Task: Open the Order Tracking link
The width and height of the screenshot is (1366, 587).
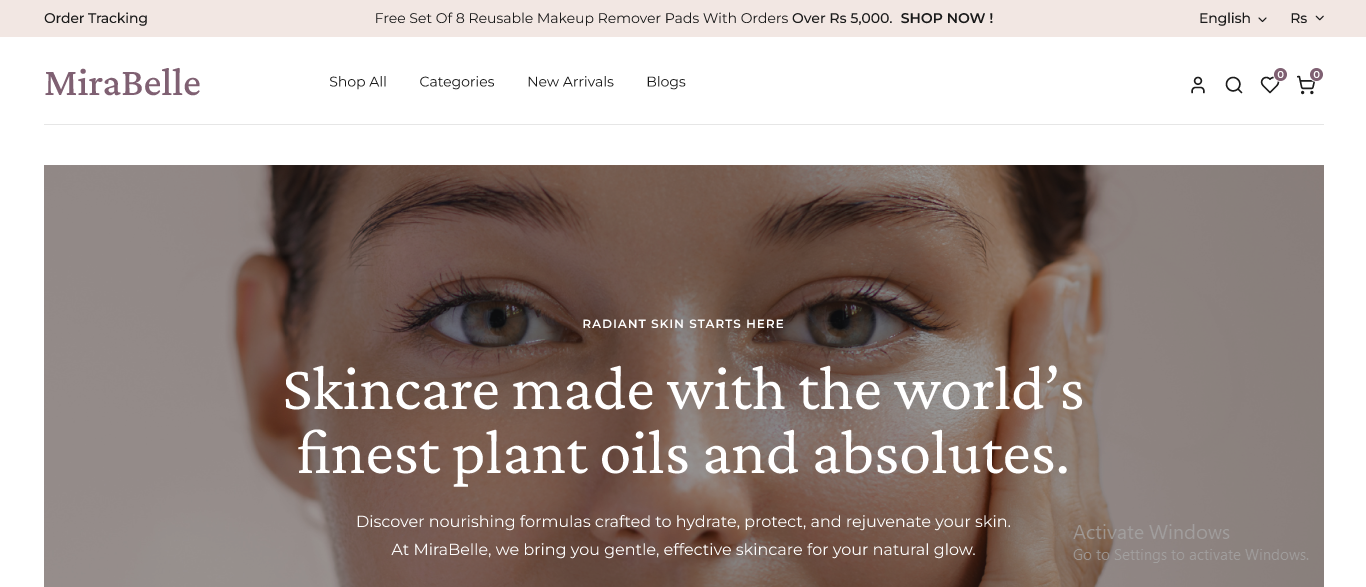Action: point(96,18)
